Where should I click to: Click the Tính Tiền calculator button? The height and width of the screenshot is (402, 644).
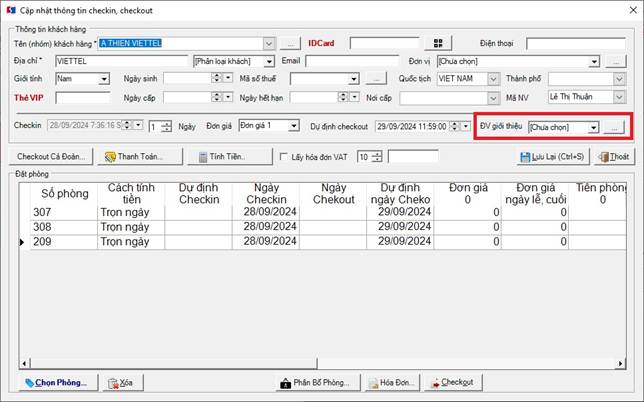coord(230,156)
